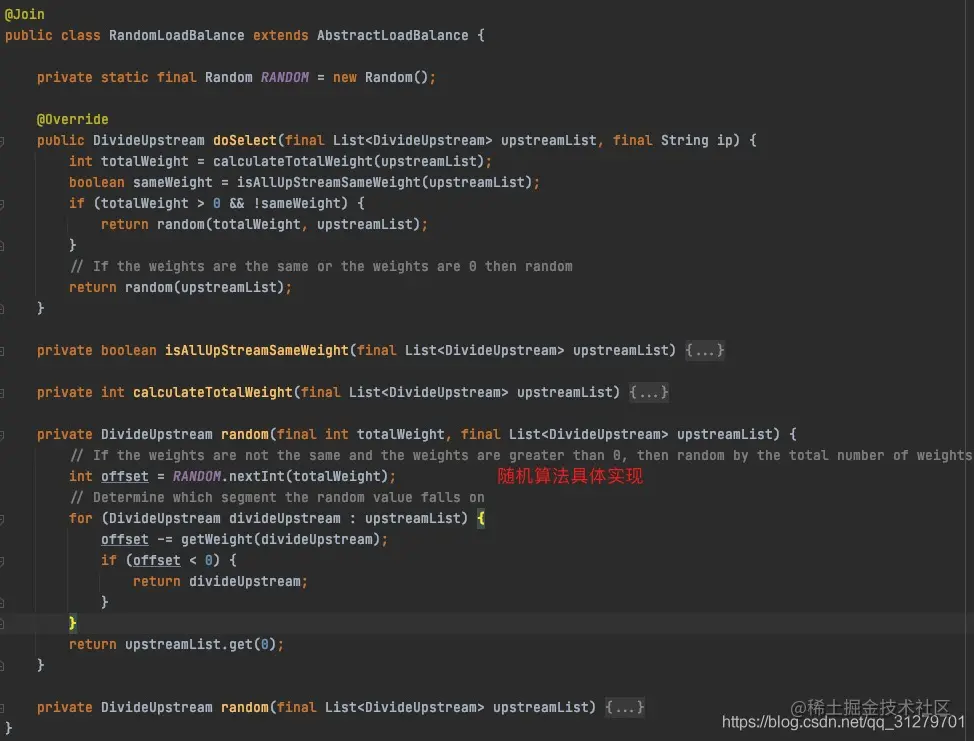The image size is (974, 741).
Task: Click return divideUpstream statement
Action: coord(220,581)
